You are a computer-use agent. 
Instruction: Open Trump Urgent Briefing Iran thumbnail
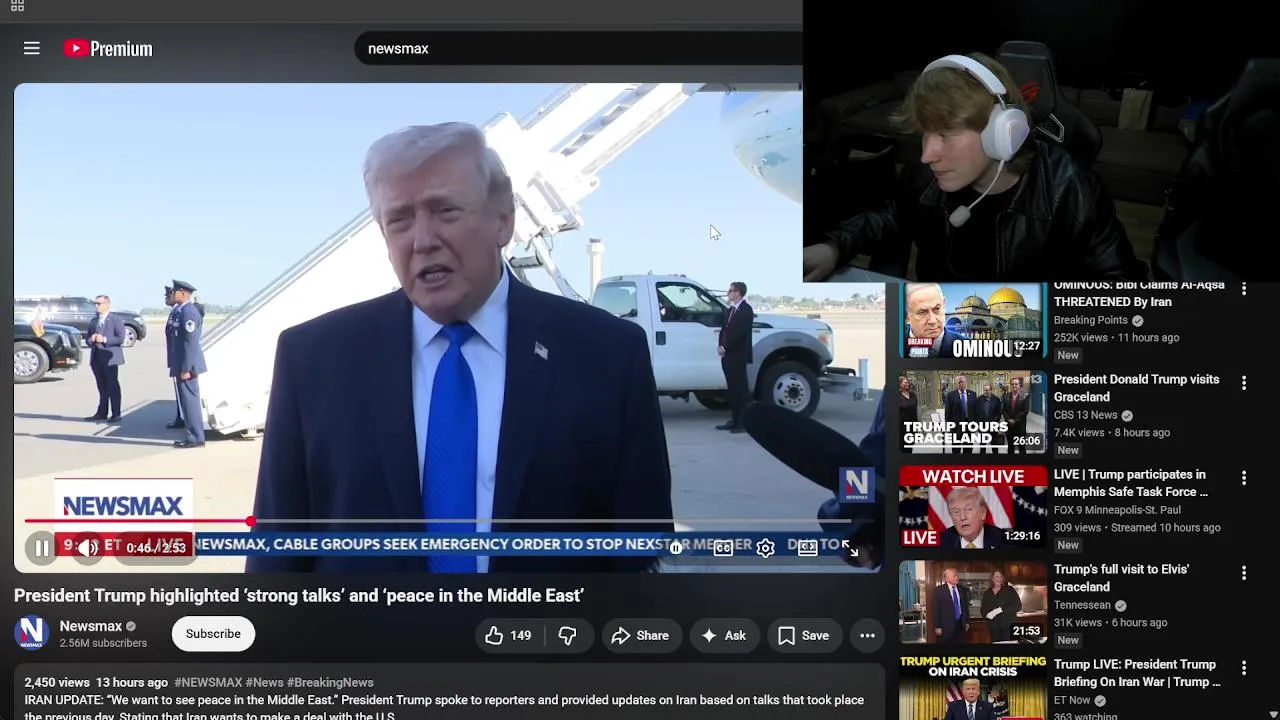point(972,688)
